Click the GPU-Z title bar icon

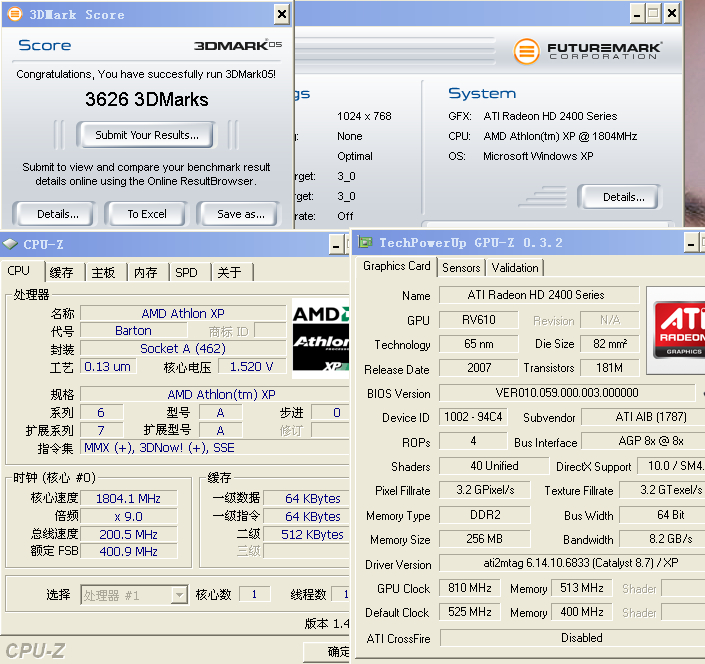point(365,242)
